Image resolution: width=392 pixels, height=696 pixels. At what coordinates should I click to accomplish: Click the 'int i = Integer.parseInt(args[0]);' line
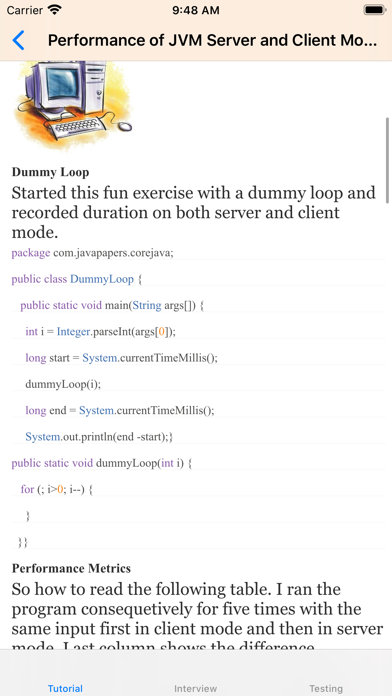[x=100, y=332]
